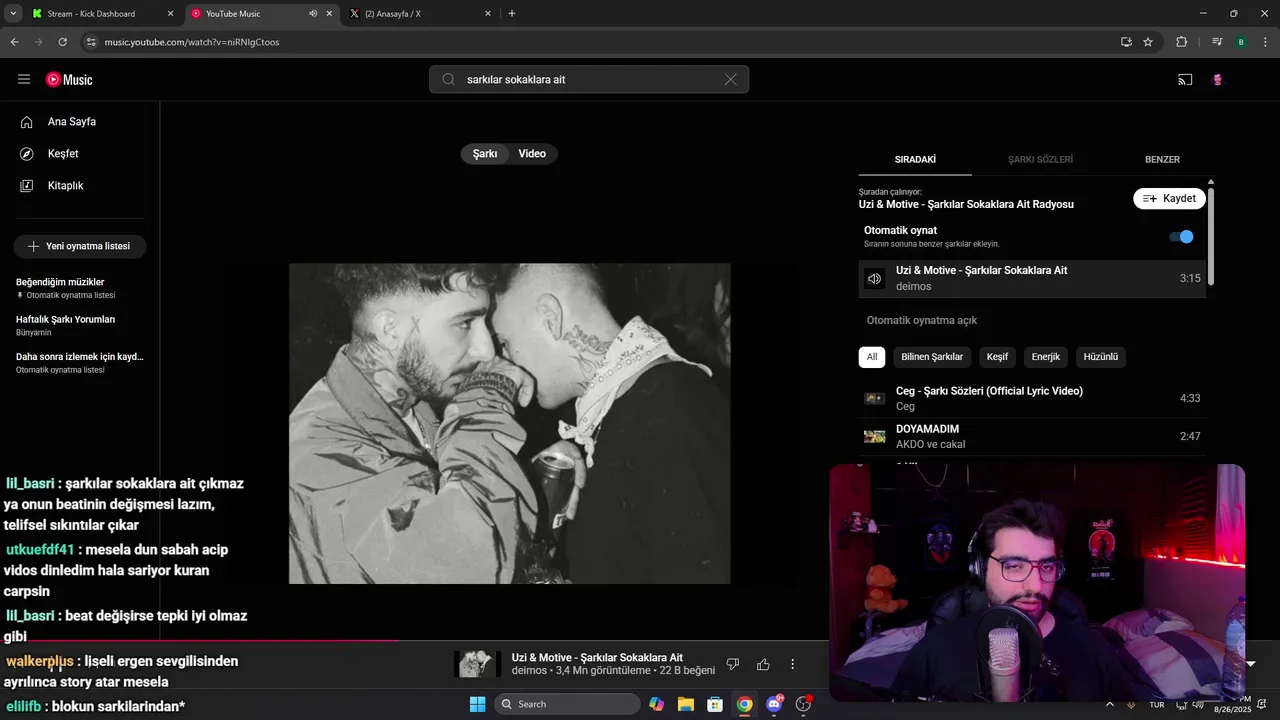Viewport: 1280px width, 720px height.
Task: Open Daha sonra izlemek için kaydedilenler playlist
Action: (80, 362)
